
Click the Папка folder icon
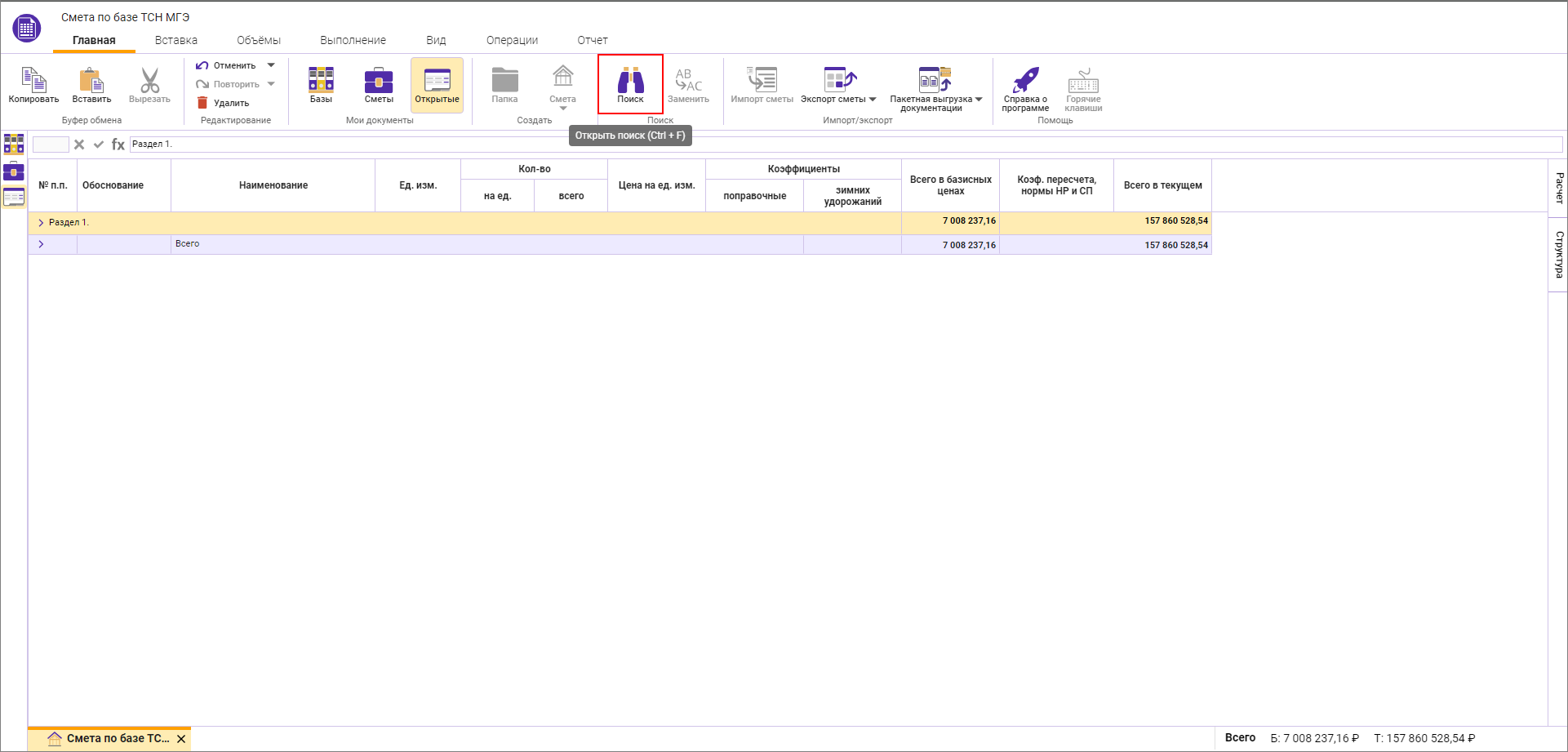[504, 80]
